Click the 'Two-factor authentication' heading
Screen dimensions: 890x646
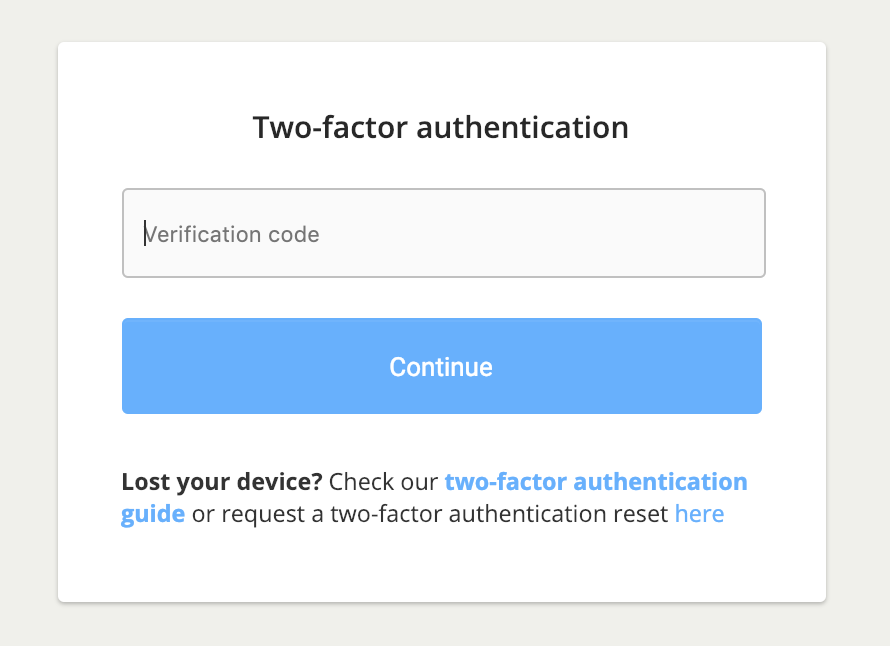coord(440,127)
